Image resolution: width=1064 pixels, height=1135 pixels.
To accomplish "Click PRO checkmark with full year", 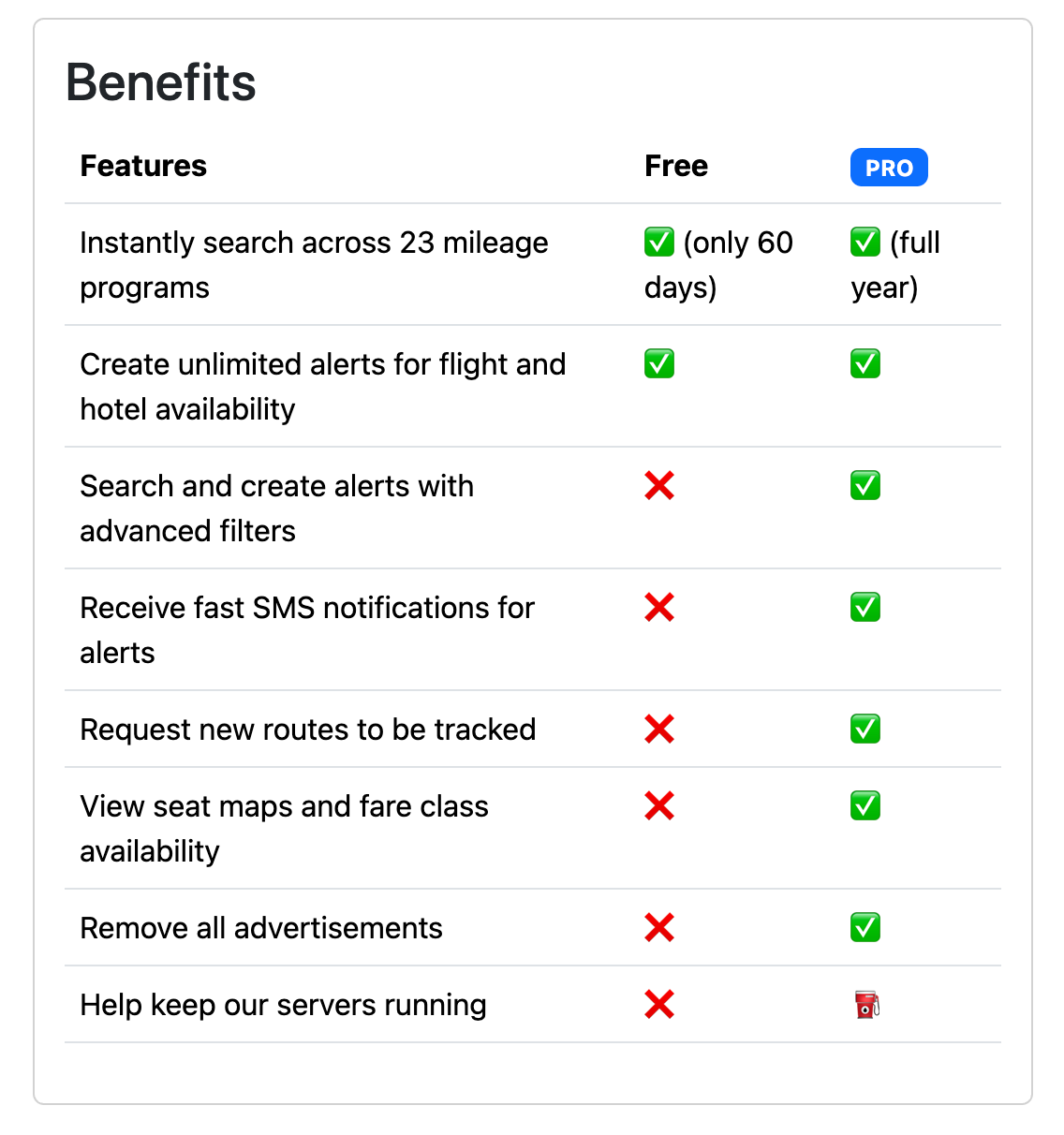I will [865, 243].
